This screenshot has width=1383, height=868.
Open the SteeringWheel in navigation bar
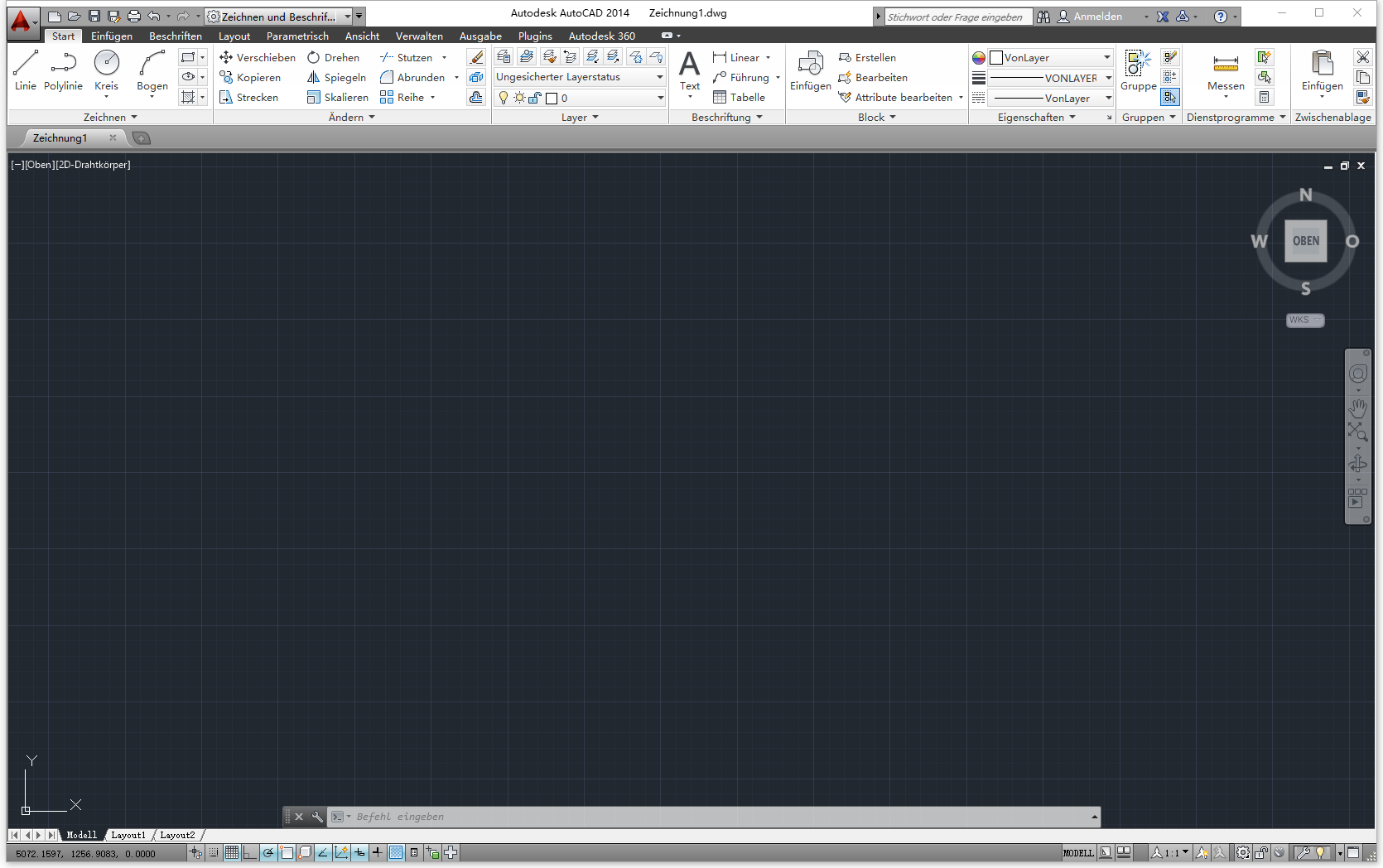(1357, 374)
